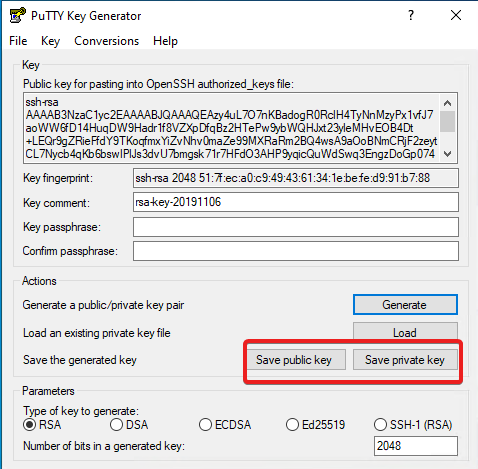The image size is (478, 469).
Task: Click the public key scrollbar down arrow
Action: 448,154
